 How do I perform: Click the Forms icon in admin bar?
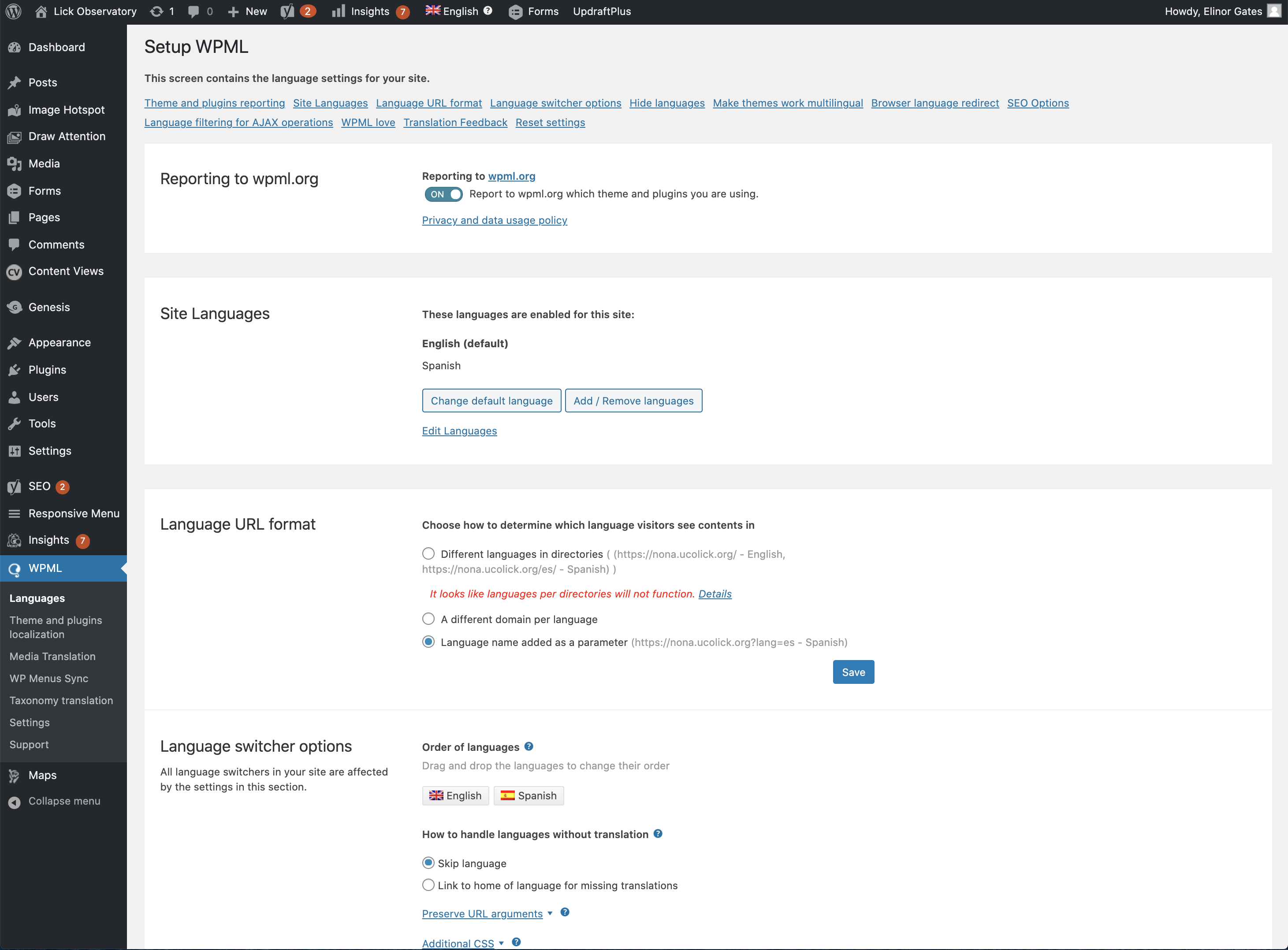point(515,11)
